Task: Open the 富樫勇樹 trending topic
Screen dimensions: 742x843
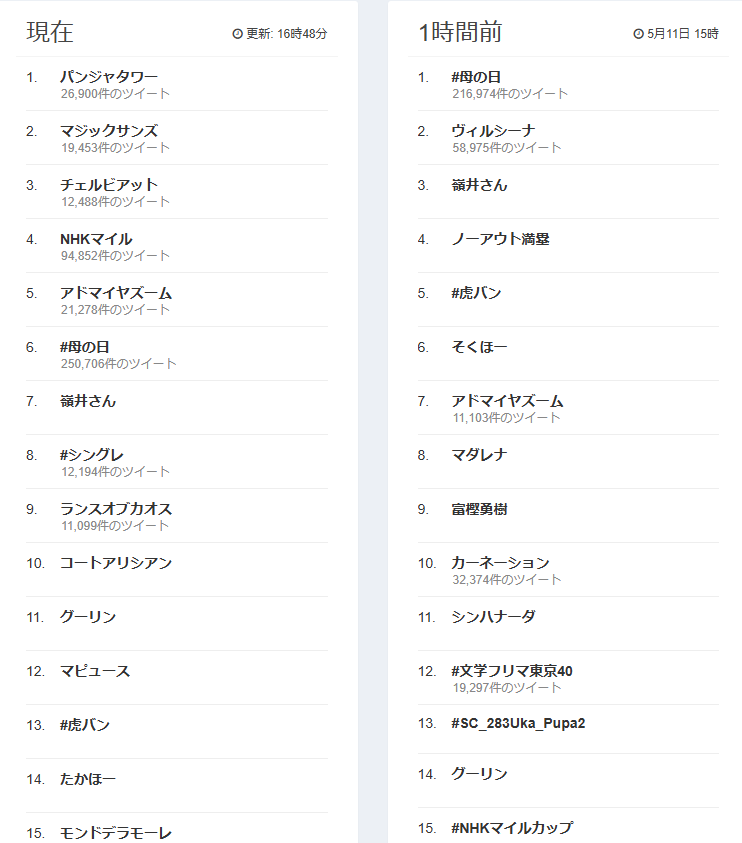Action: tap(479, 509)
